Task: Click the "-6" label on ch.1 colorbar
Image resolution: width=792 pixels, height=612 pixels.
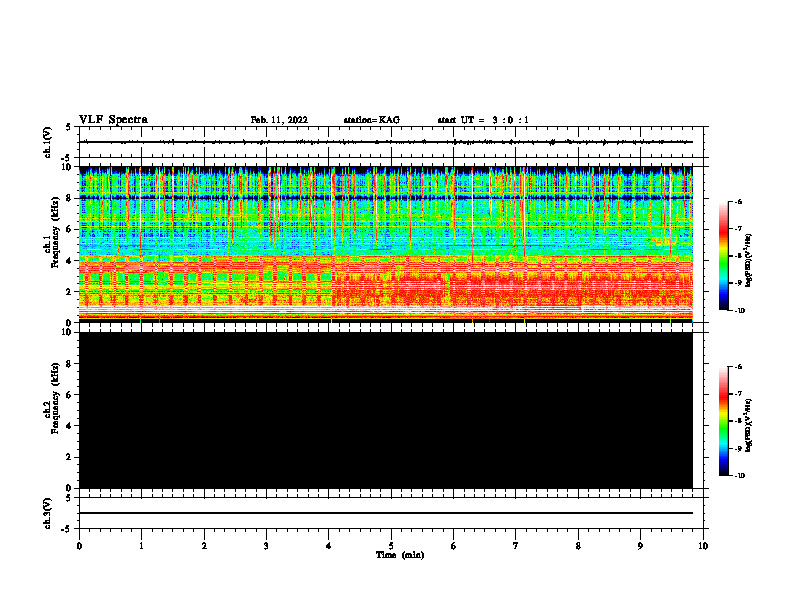Action: coord(737,202)
